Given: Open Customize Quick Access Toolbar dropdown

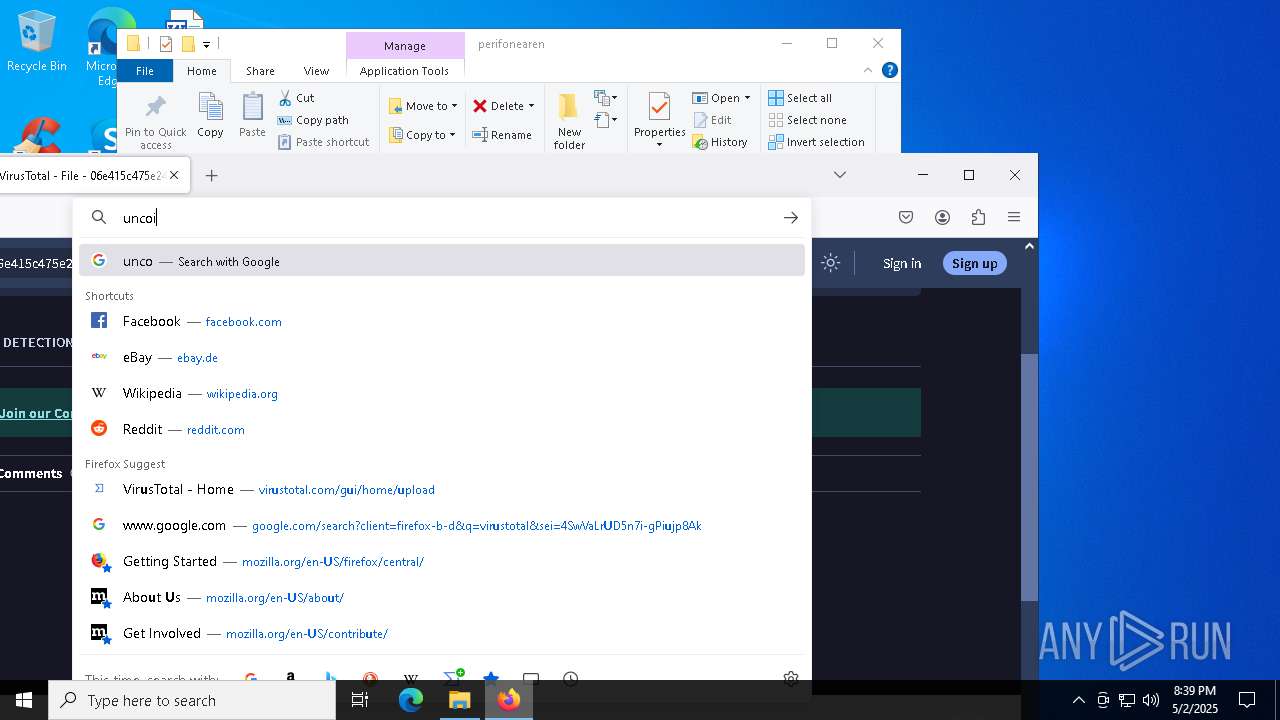Looking at the screenshot, I should point(206,44).
